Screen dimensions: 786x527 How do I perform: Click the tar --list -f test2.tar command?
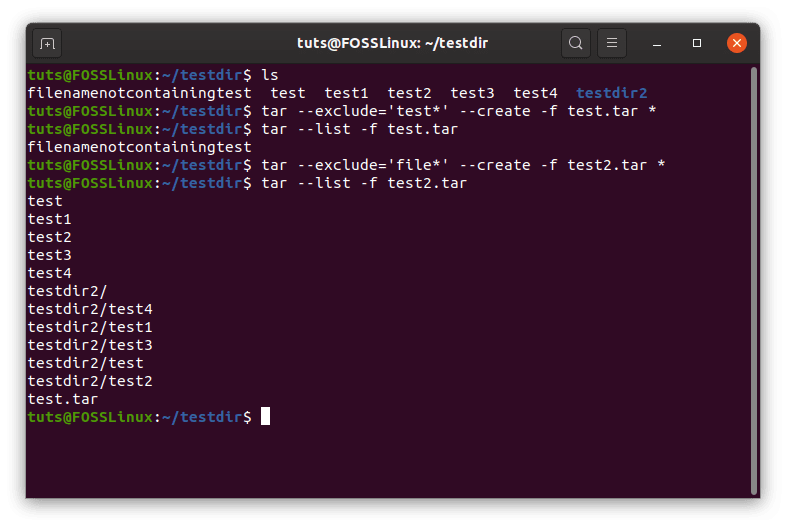[x=364, y=183]
